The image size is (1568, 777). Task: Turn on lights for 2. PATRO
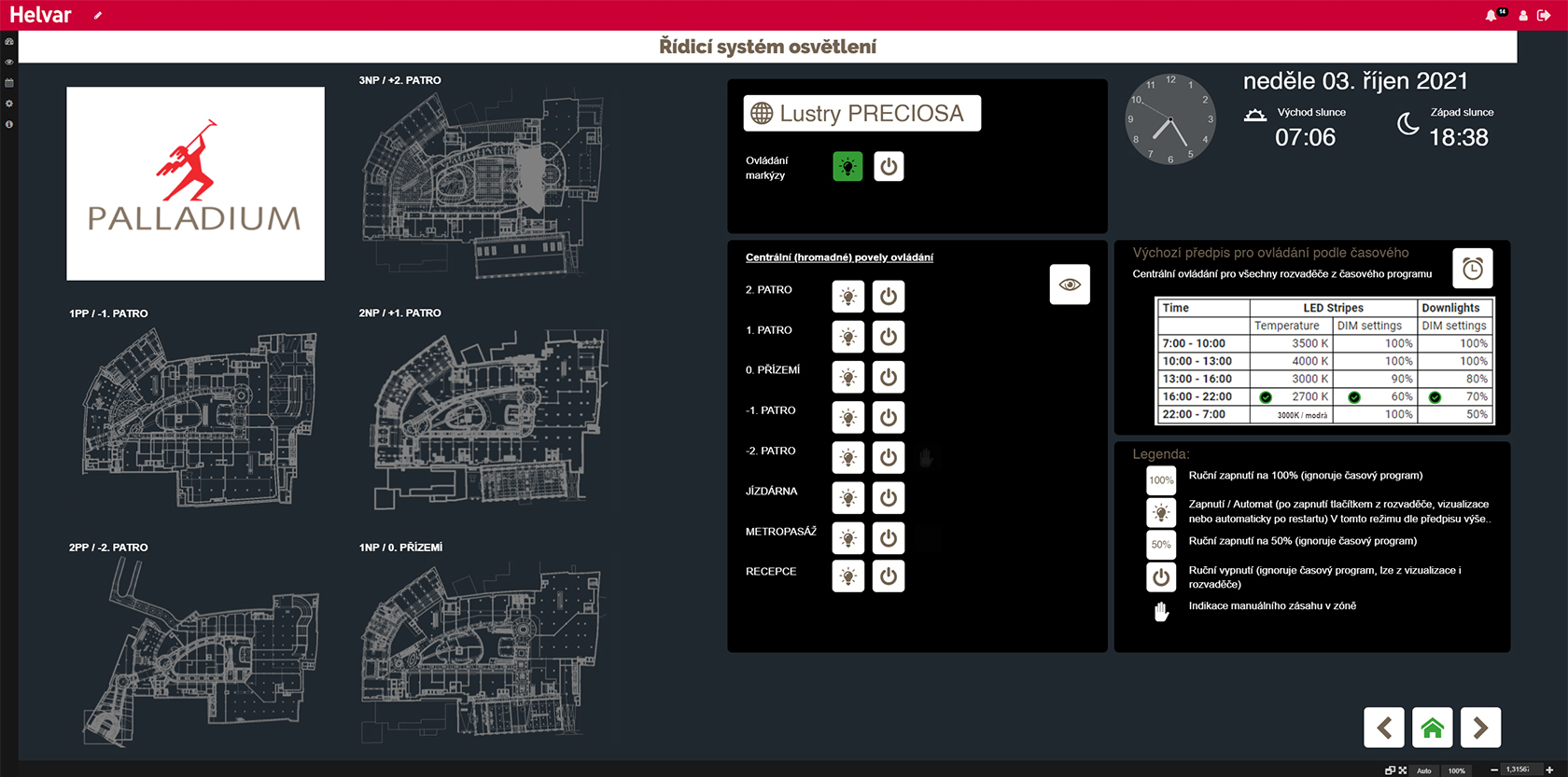[847, 297]
